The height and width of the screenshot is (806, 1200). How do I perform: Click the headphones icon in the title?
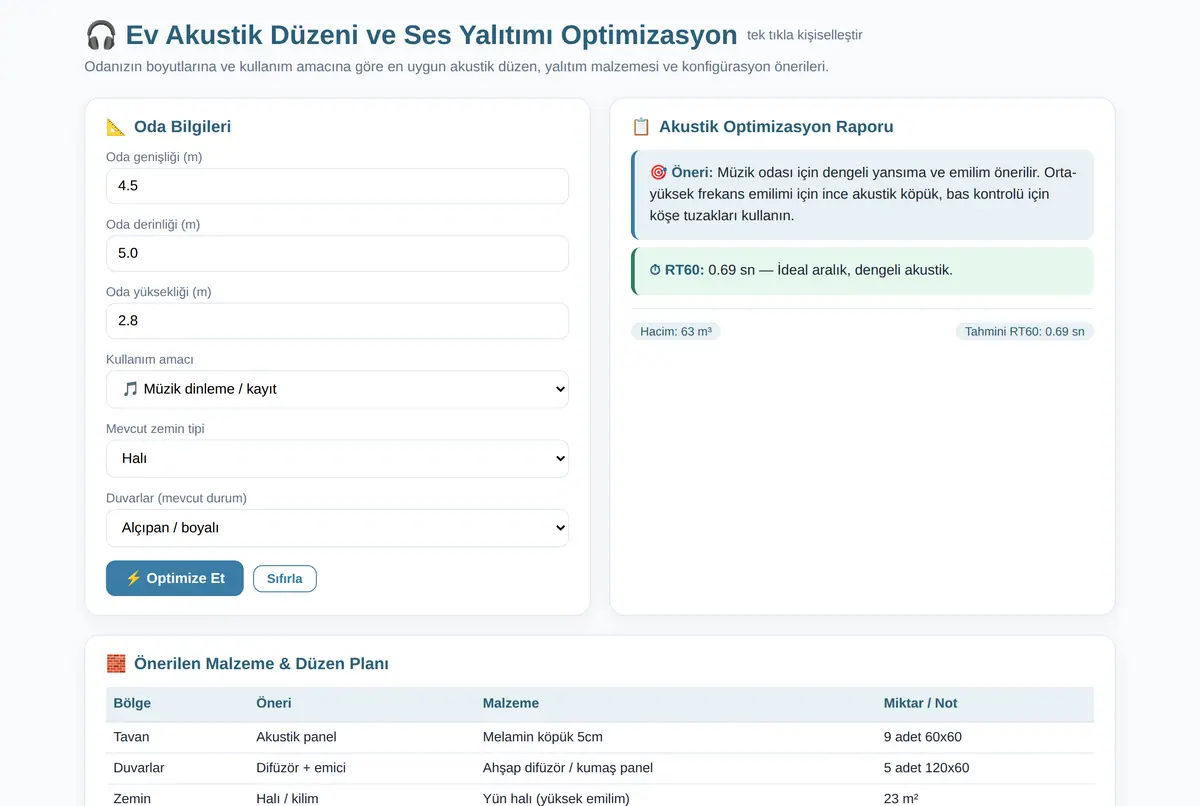(101, 36)
